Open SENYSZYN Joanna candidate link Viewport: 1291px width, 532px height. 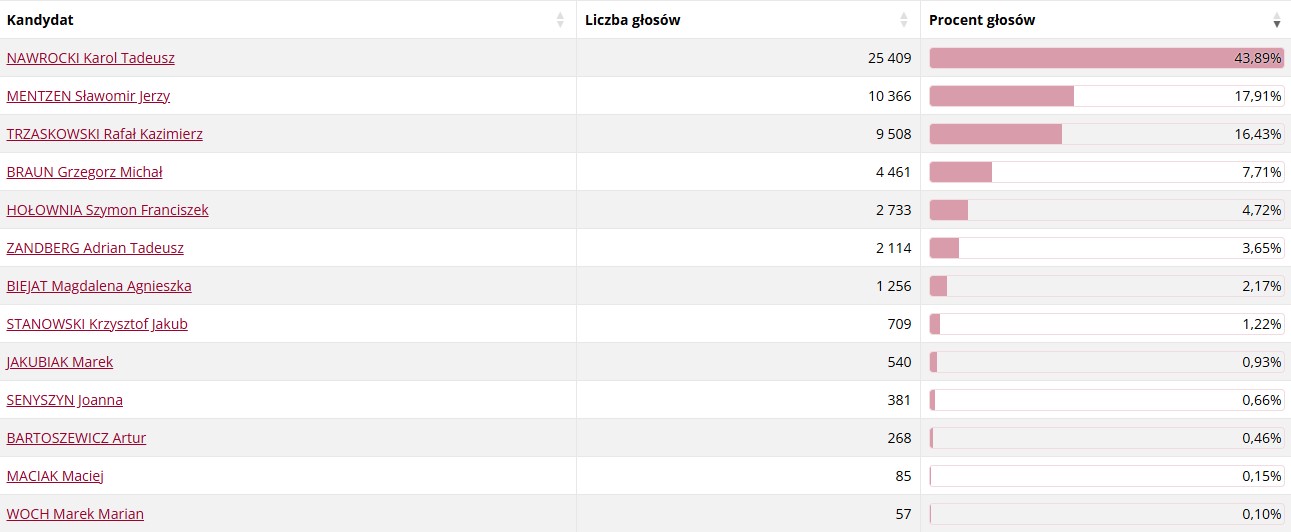click(65, 400)
